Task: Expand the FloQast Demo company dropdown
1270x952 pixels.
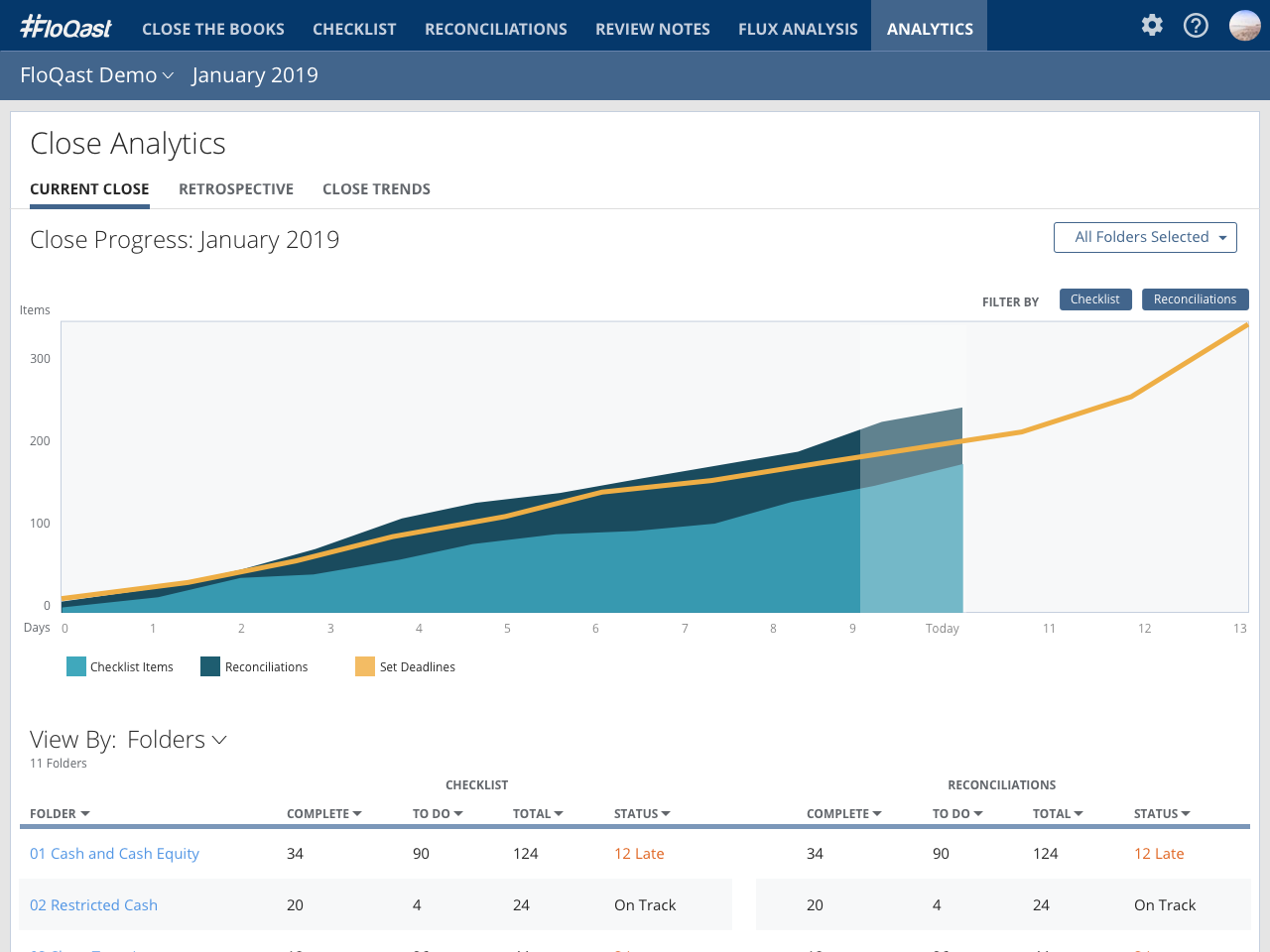Action: (x=97, y=75)
